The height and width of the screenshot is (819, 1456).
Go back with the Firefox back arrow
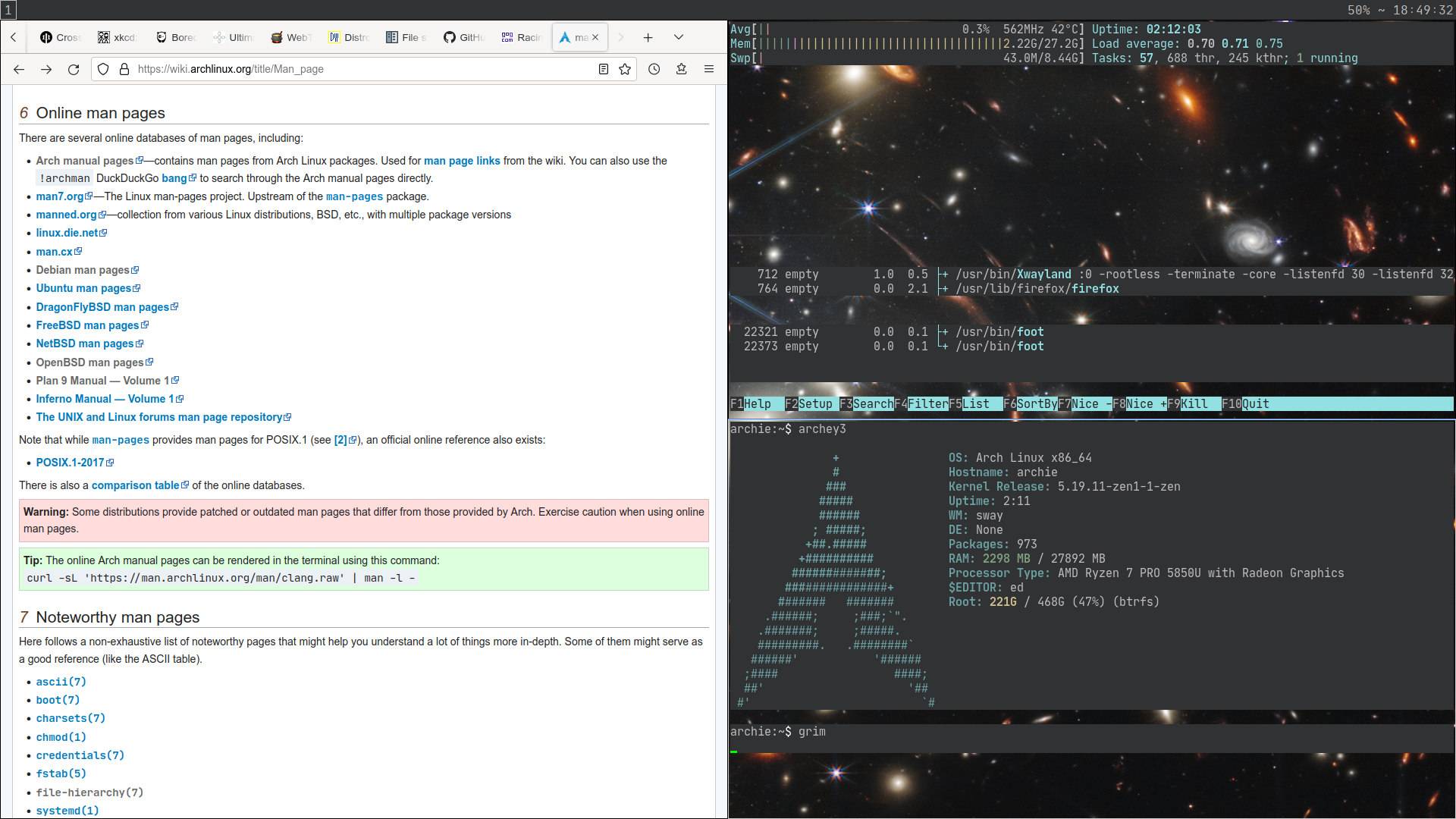pos(19,69)
